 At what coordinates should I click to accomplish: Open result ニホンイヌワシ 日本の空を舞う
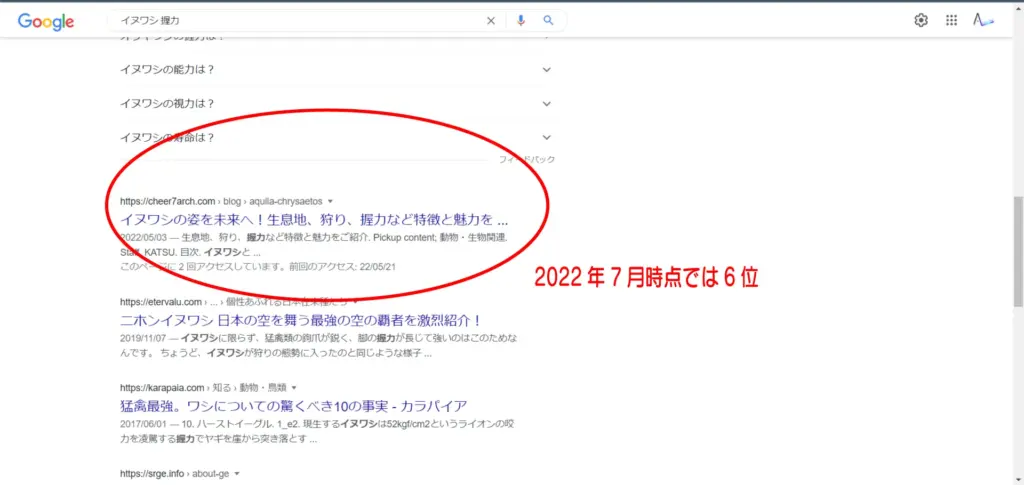pos(301,321)
